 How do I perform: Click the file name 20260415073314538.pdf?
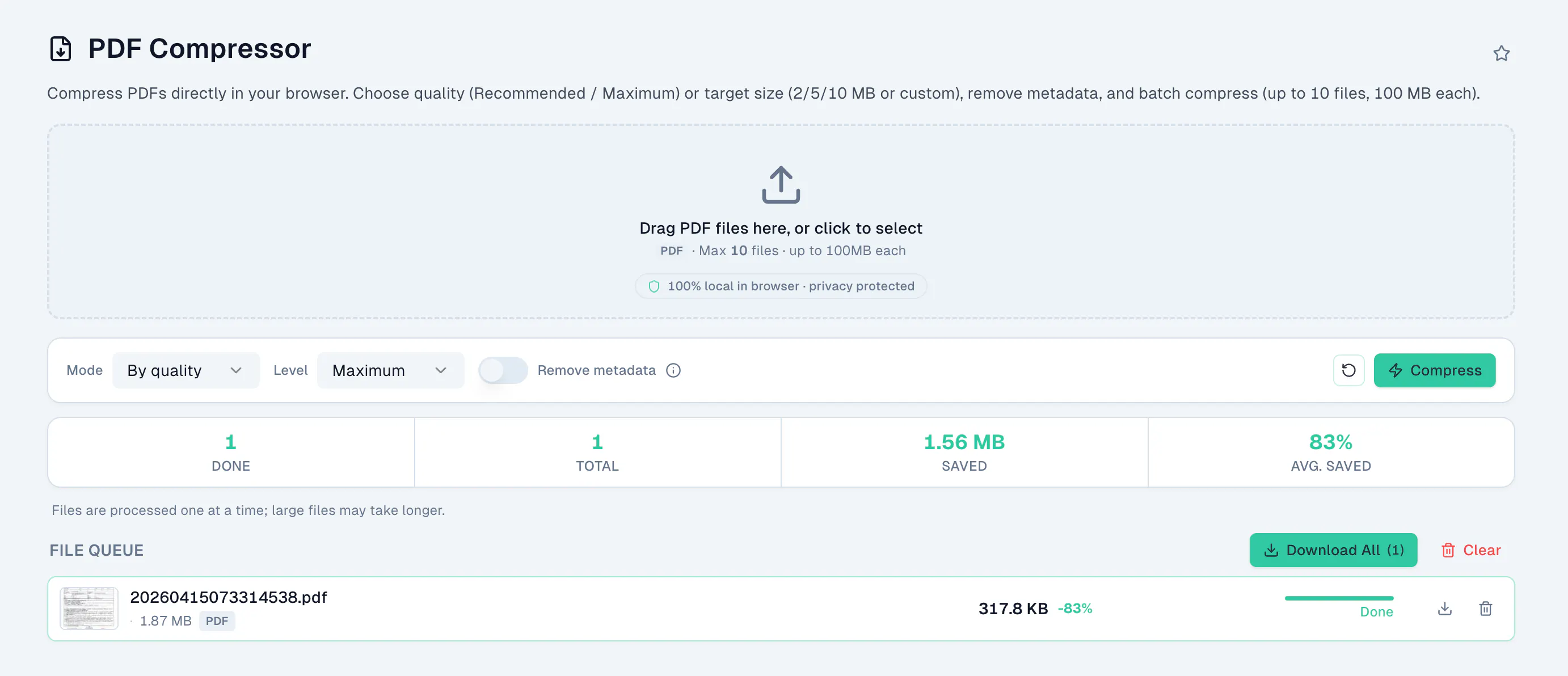pos(228,597)
